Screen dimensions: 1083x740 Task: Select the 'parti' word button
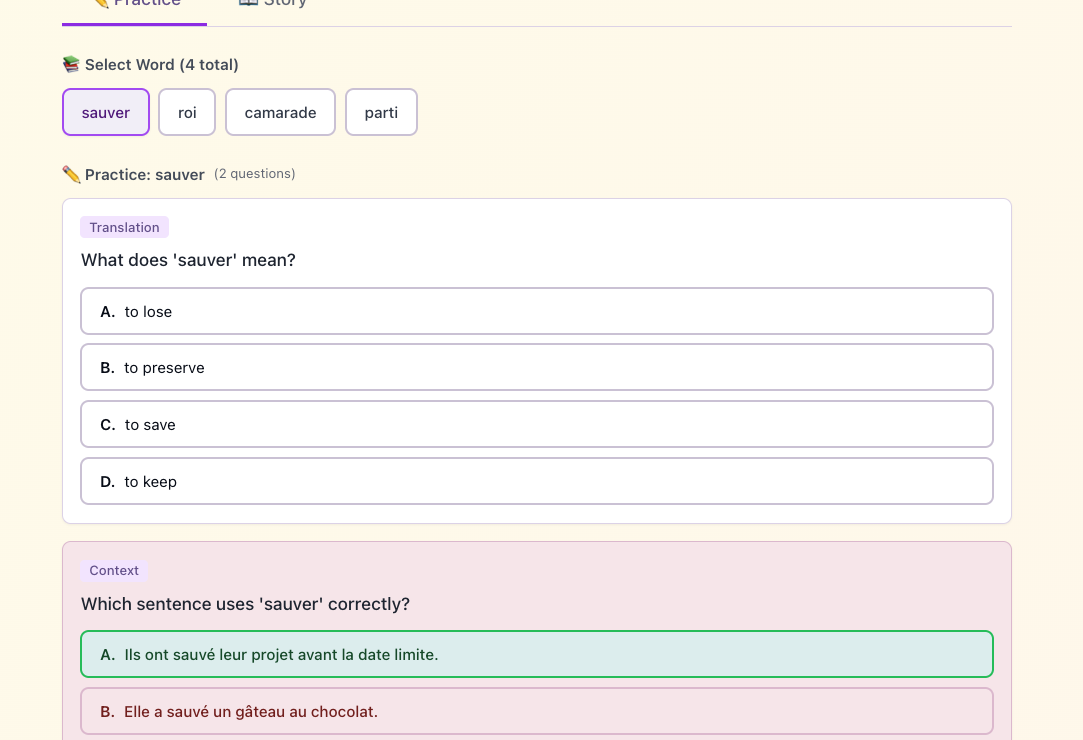(x=381, y=112)
